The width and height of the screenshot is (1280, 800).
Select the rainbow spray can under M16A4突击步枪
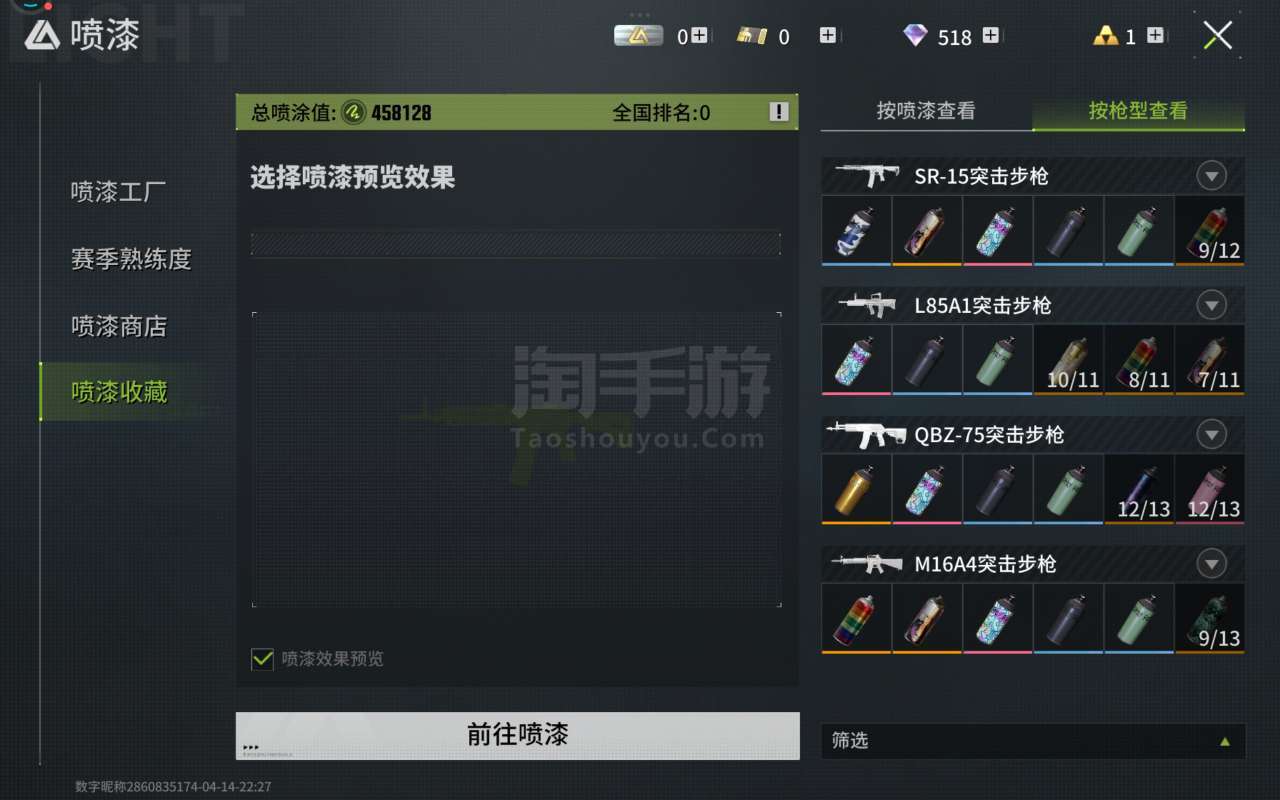click(857, 619)
